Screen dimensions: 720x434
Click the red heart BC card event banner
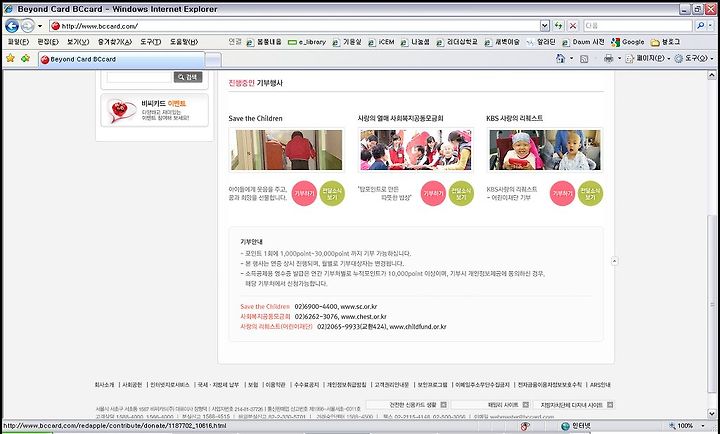click(154, 110)
